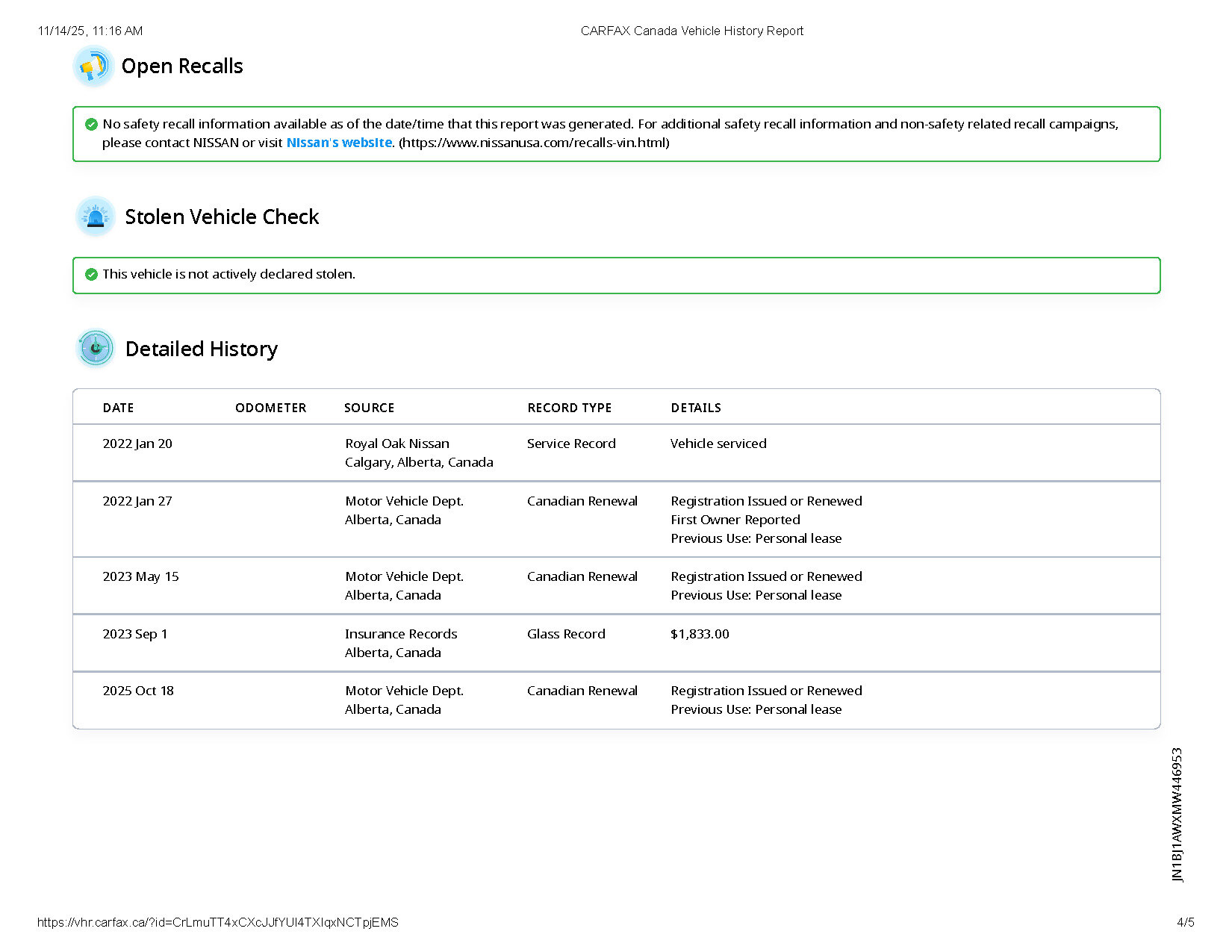Click the vertical VIN number text

1177,815
